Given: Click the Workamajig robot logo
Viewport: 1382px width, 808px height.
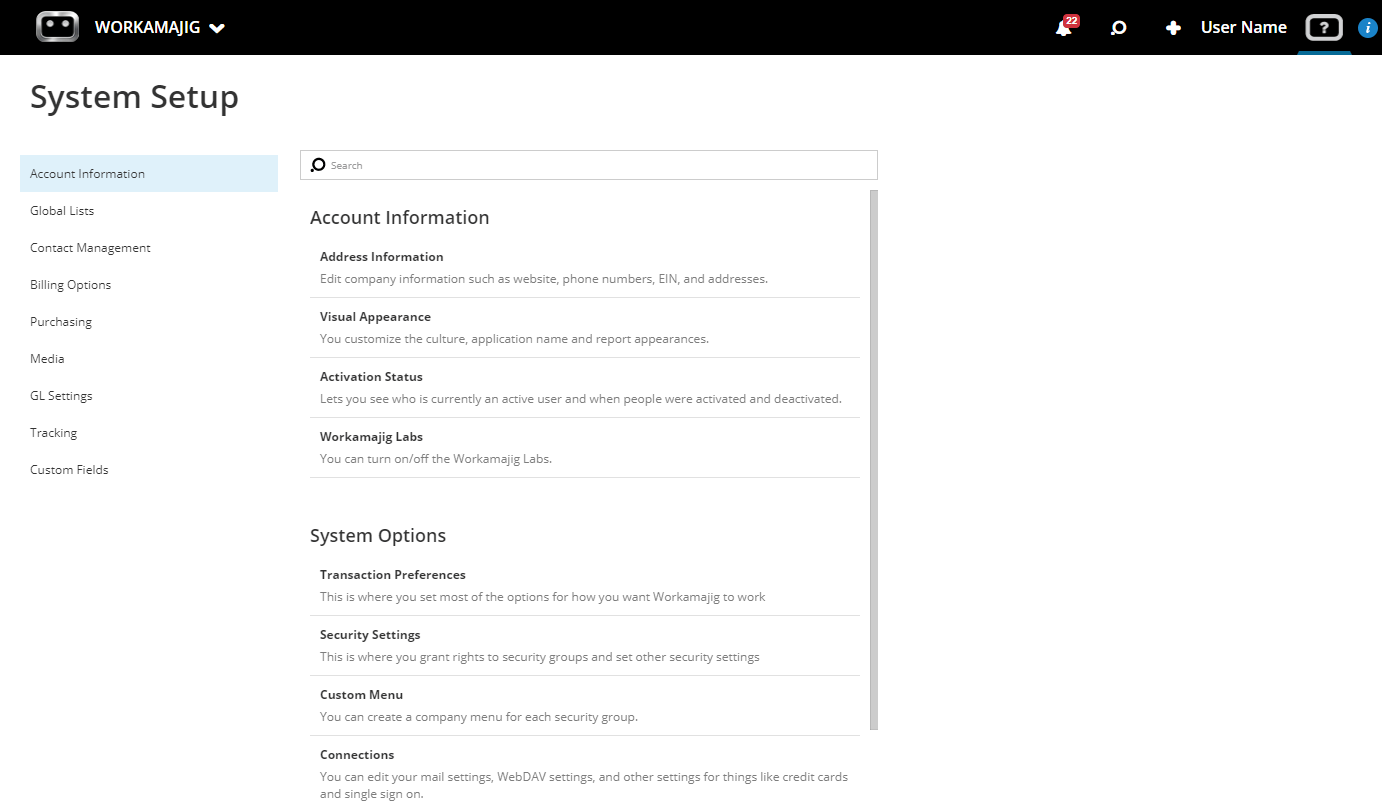Looking at the screenshot, I should click(57, 27).
